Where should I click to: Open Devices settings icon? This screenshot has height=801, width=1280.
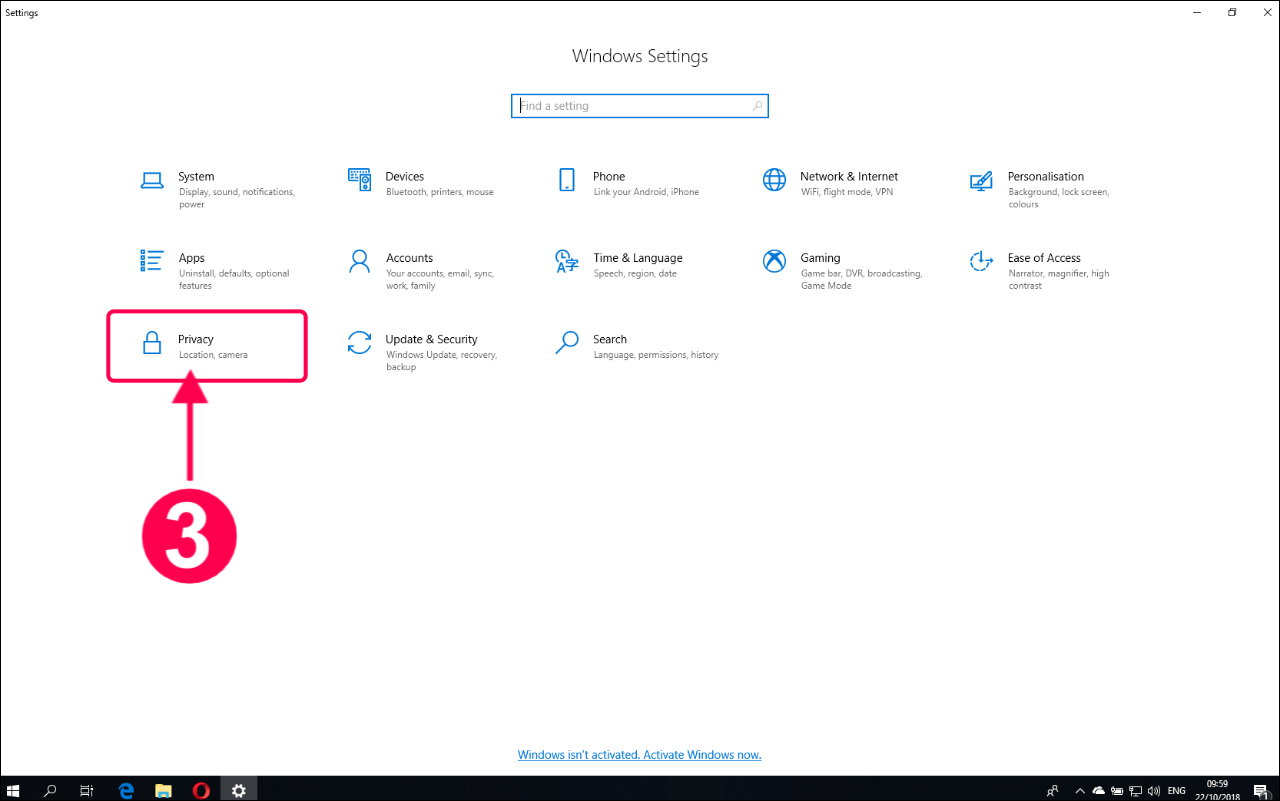click(x=359, y=180)
